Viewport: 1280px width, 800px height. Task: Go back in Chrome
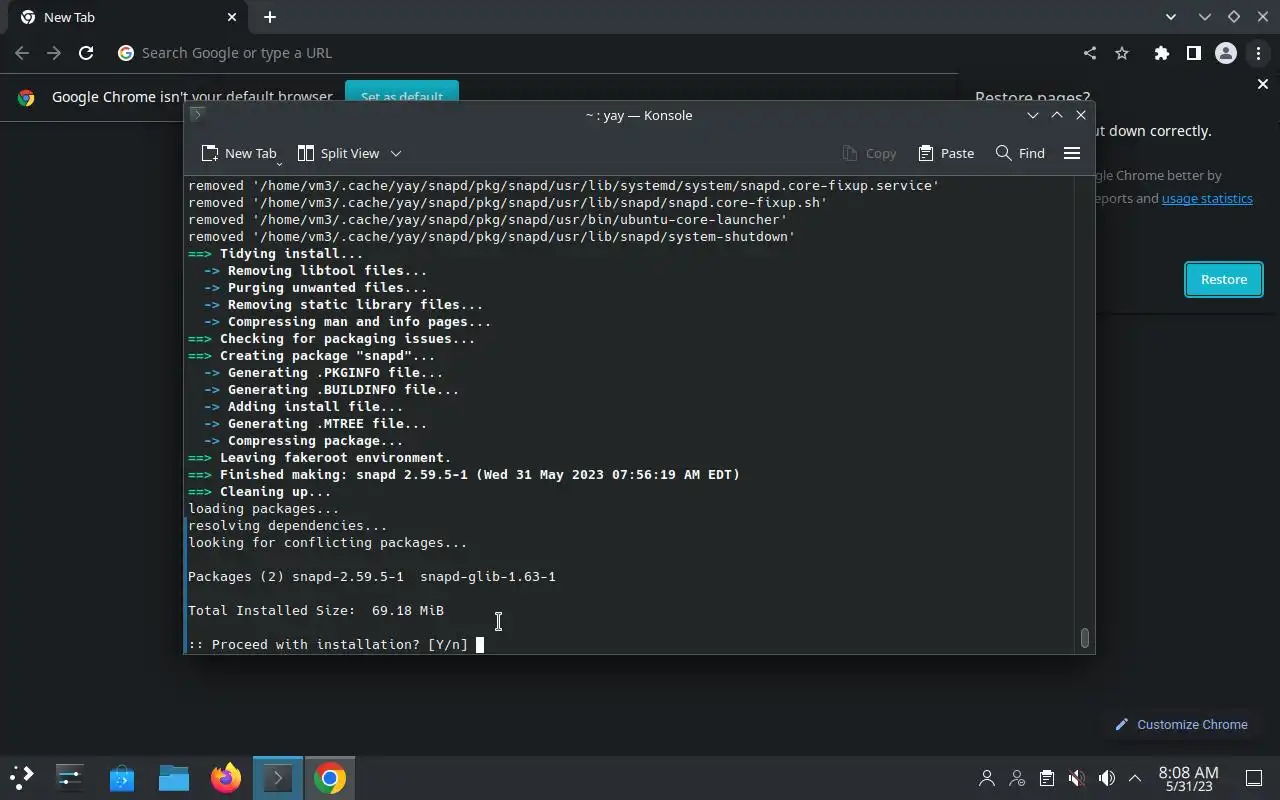[22, 53]
